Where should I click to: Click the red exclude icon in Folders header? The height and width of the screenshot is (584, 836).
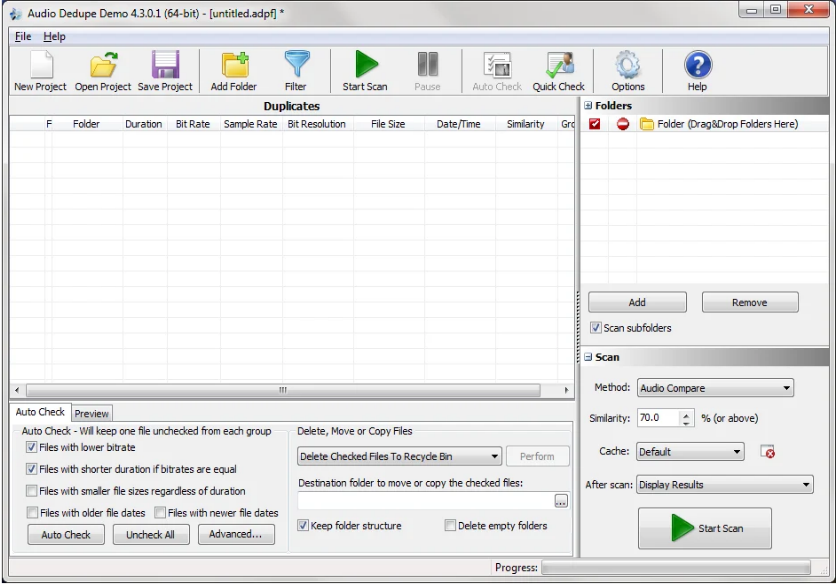pos(622,124)
